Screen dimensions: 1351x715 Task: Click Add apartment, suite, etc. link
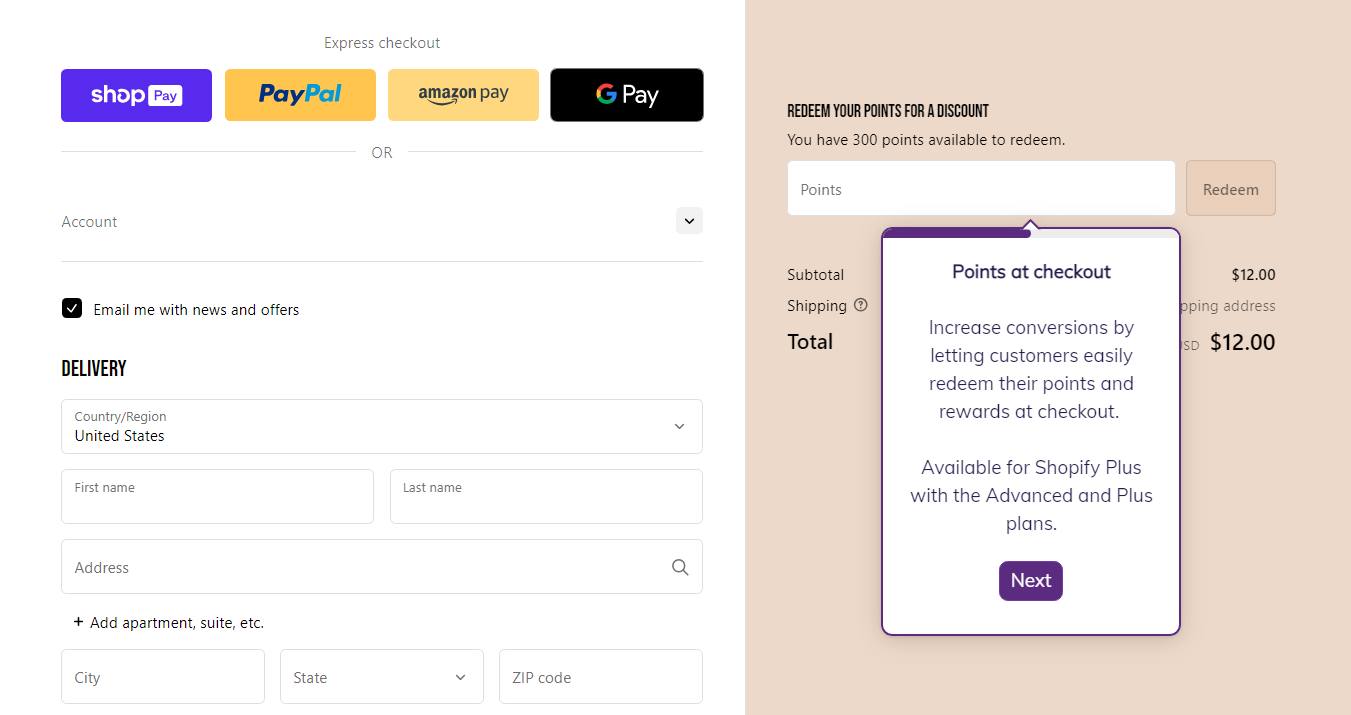pyautogui.click(x=167, y=622)
